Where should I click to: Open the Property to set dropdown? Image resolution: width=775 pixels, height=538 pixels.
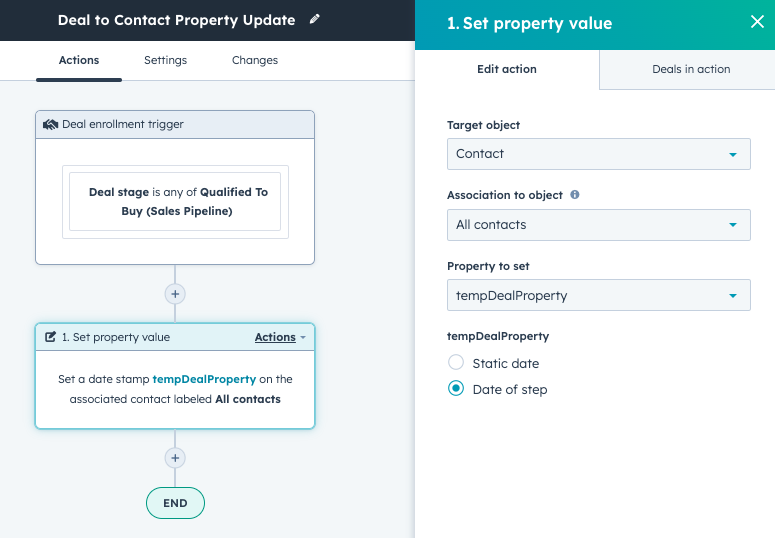coord(599,295)
